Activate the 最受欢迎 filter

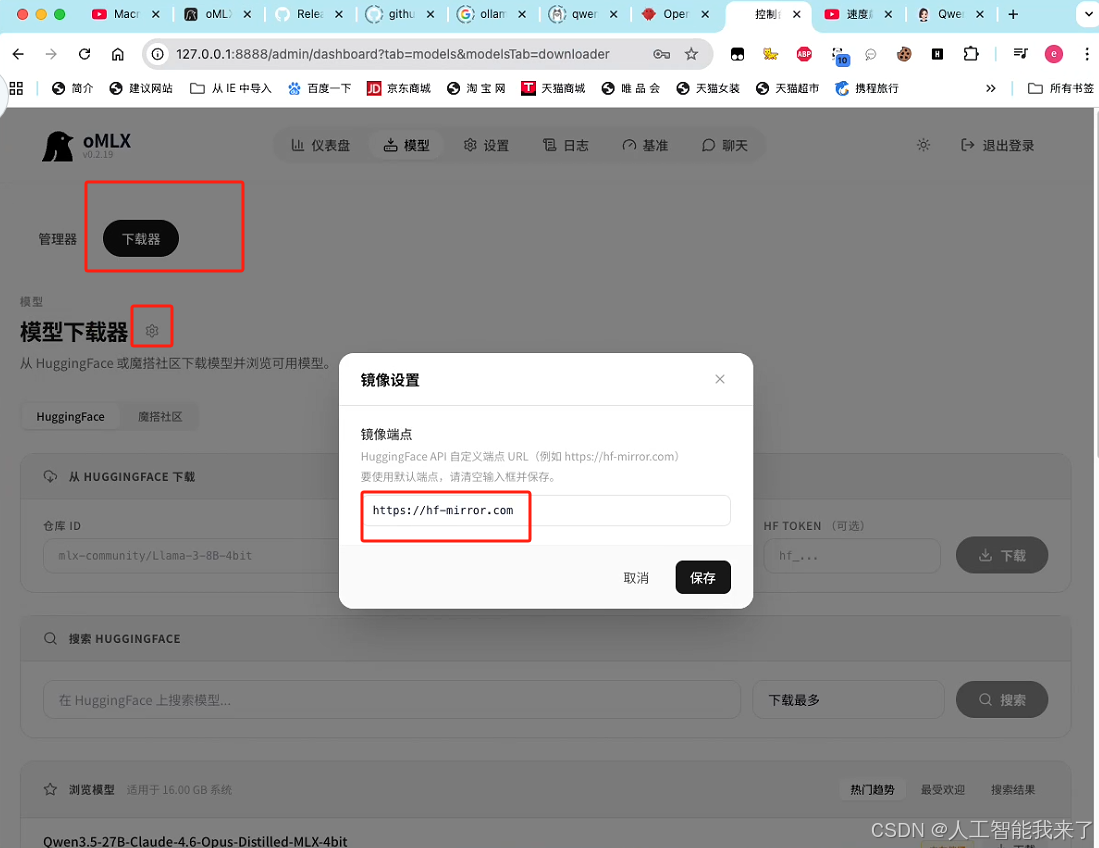point(942,789)
